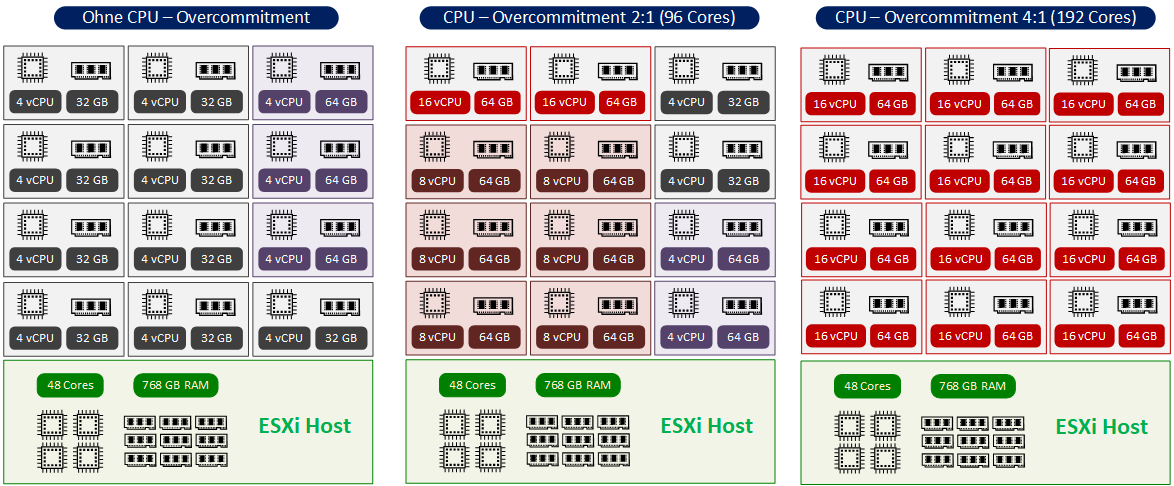The image size is (1174, 486).
Task: Select the host RAM module icons in Ohne CPU panel
Action: point(176,441)
